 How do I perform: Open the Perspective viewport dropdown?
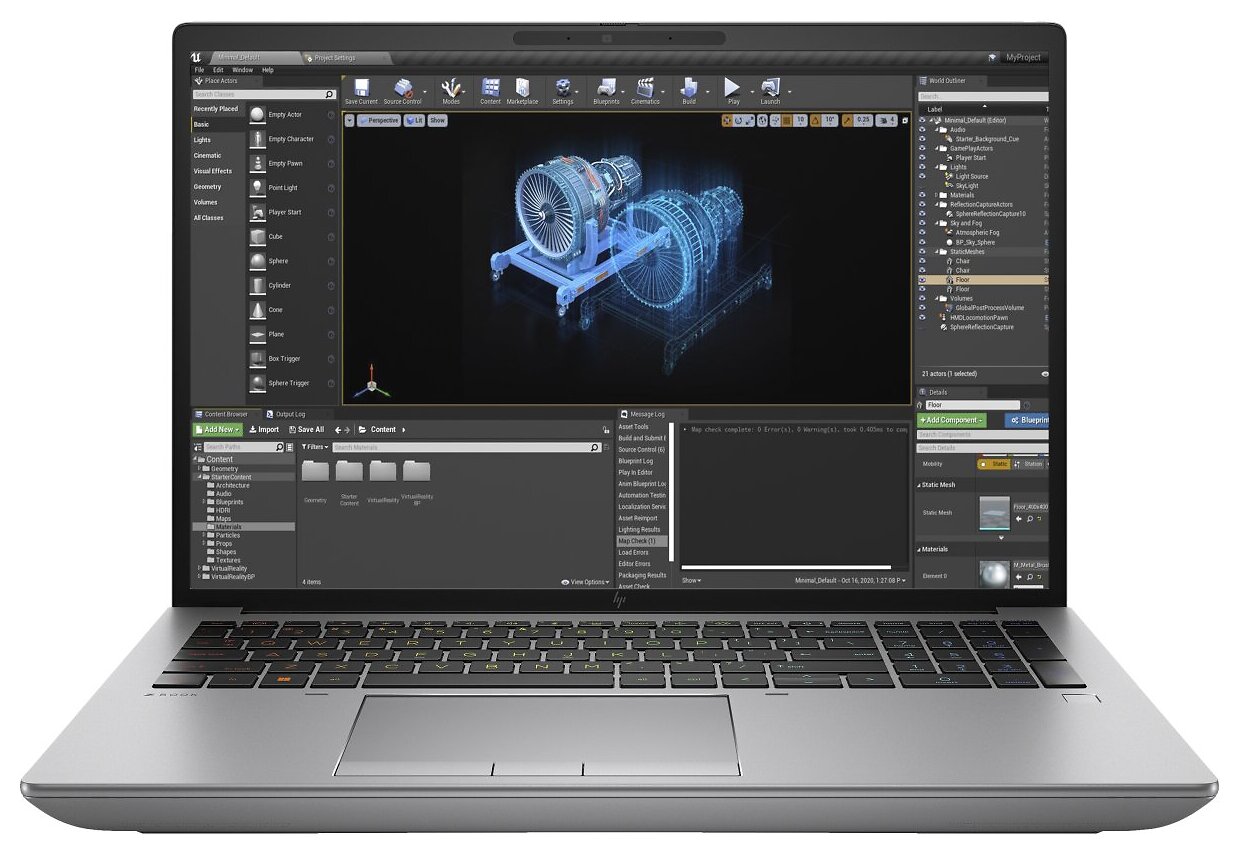(378, 120)
